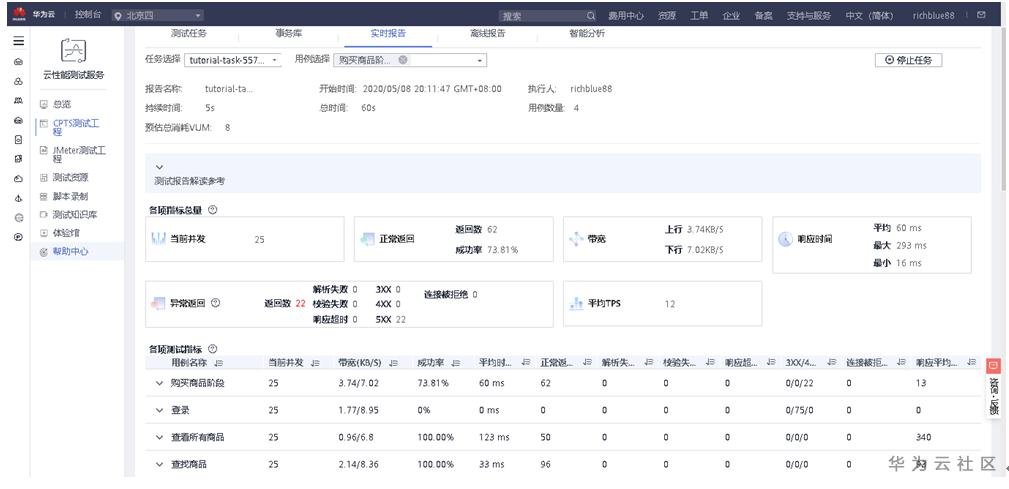Open the 费用中心 link

tap(626, 15)
